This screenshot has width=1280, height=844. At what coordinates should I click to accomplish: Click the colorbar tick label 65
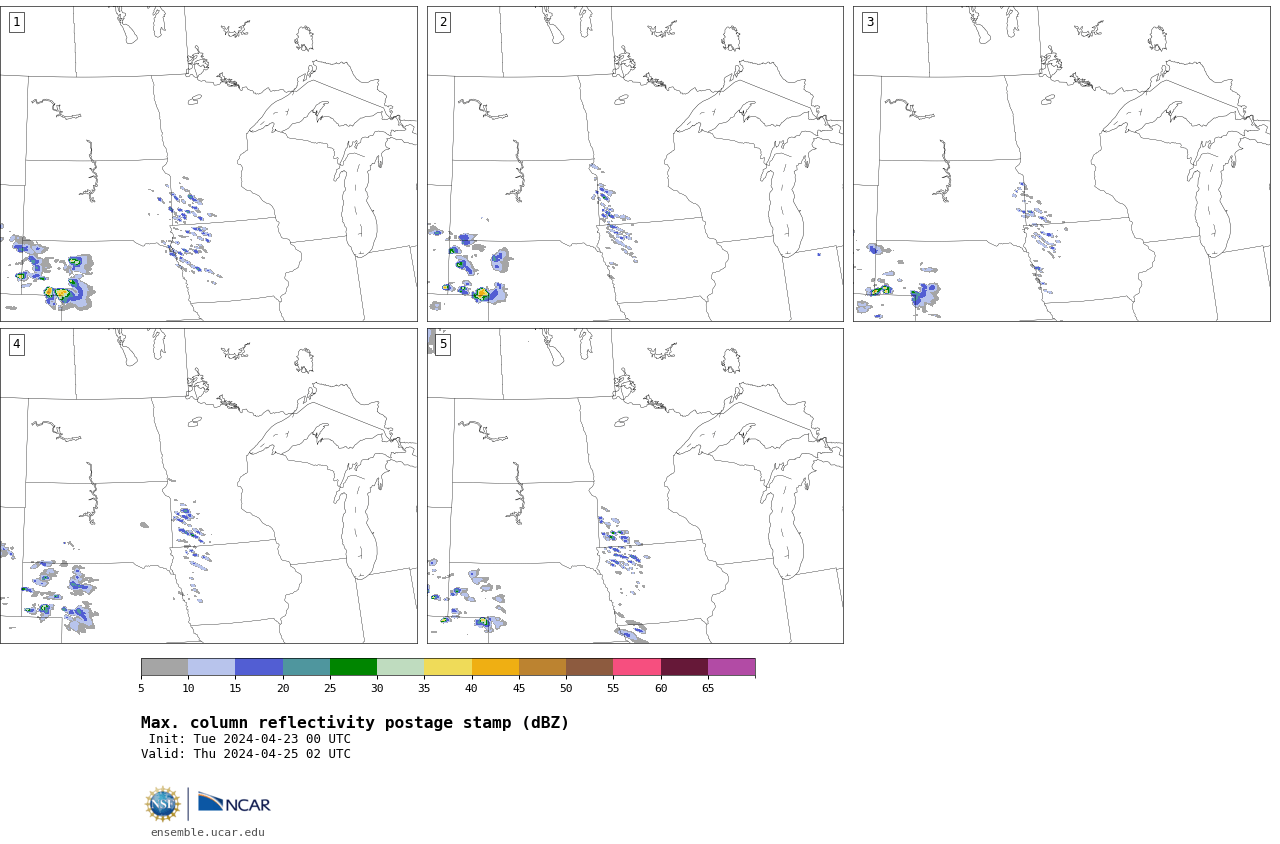pyautogui.click(x=708, y=688)
